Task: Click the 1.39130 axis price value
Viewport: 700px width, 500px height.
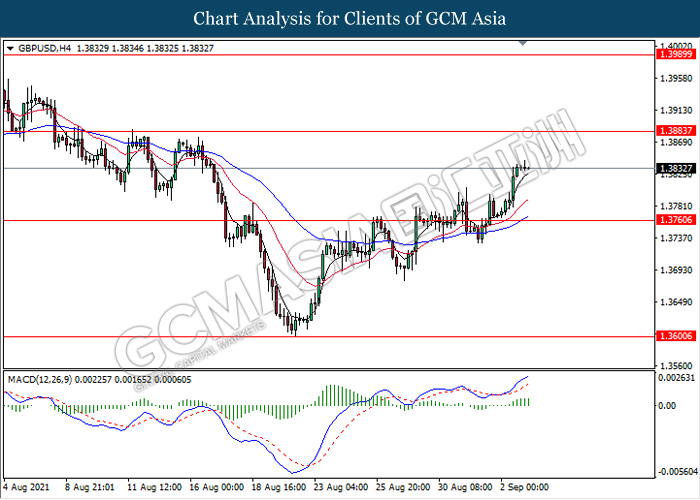Action: 676,110
